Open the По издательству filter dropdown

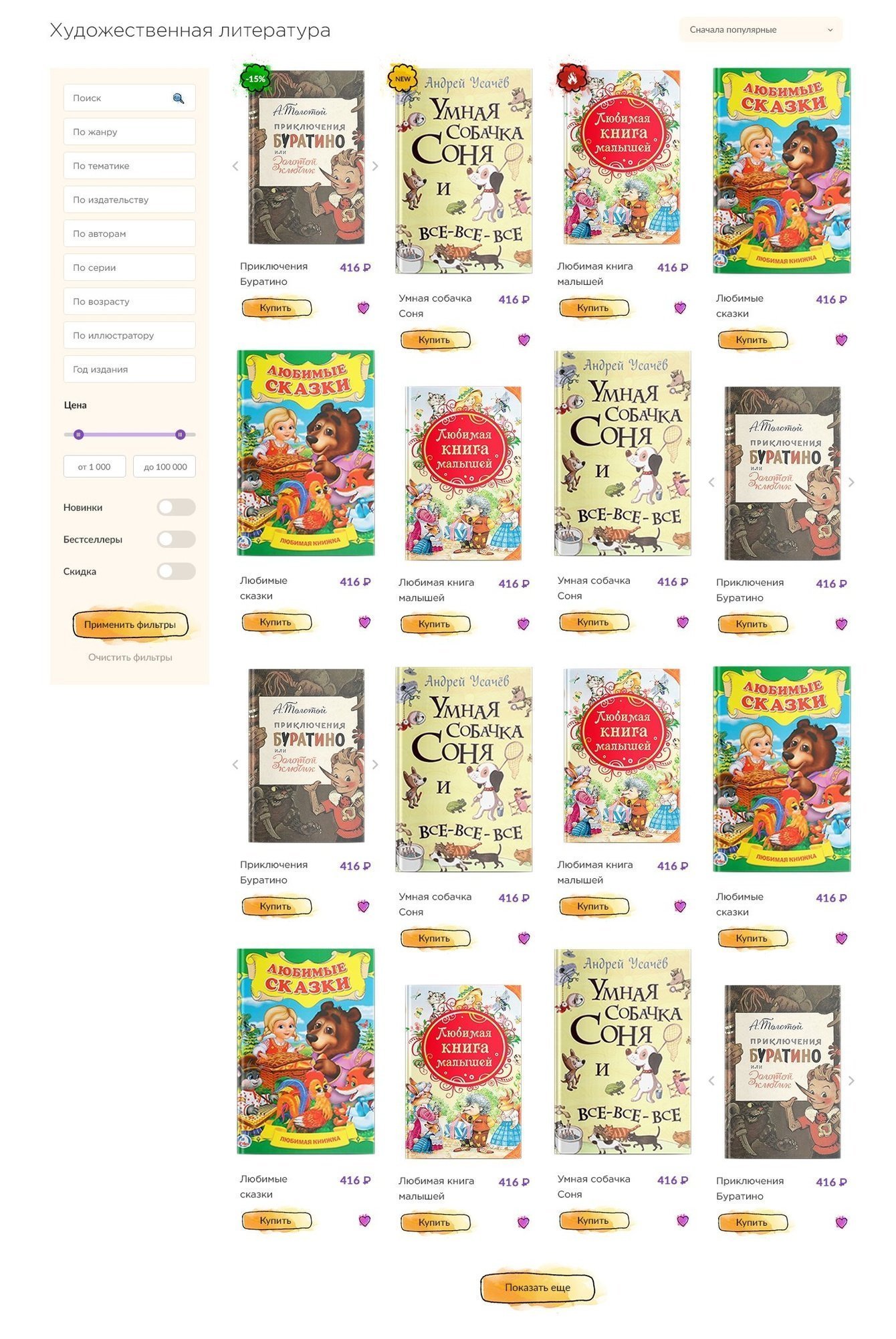coord(130,199)
